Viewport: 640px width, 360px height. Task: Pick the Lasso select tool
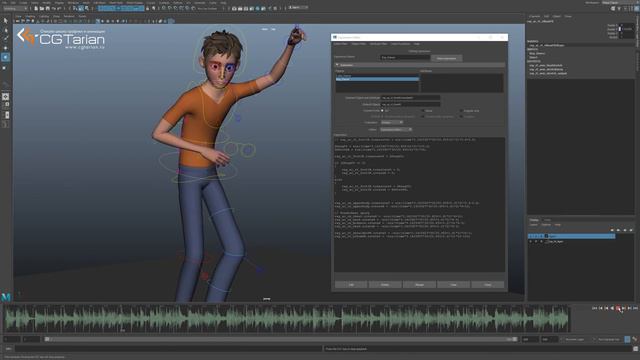pos(5,30)
